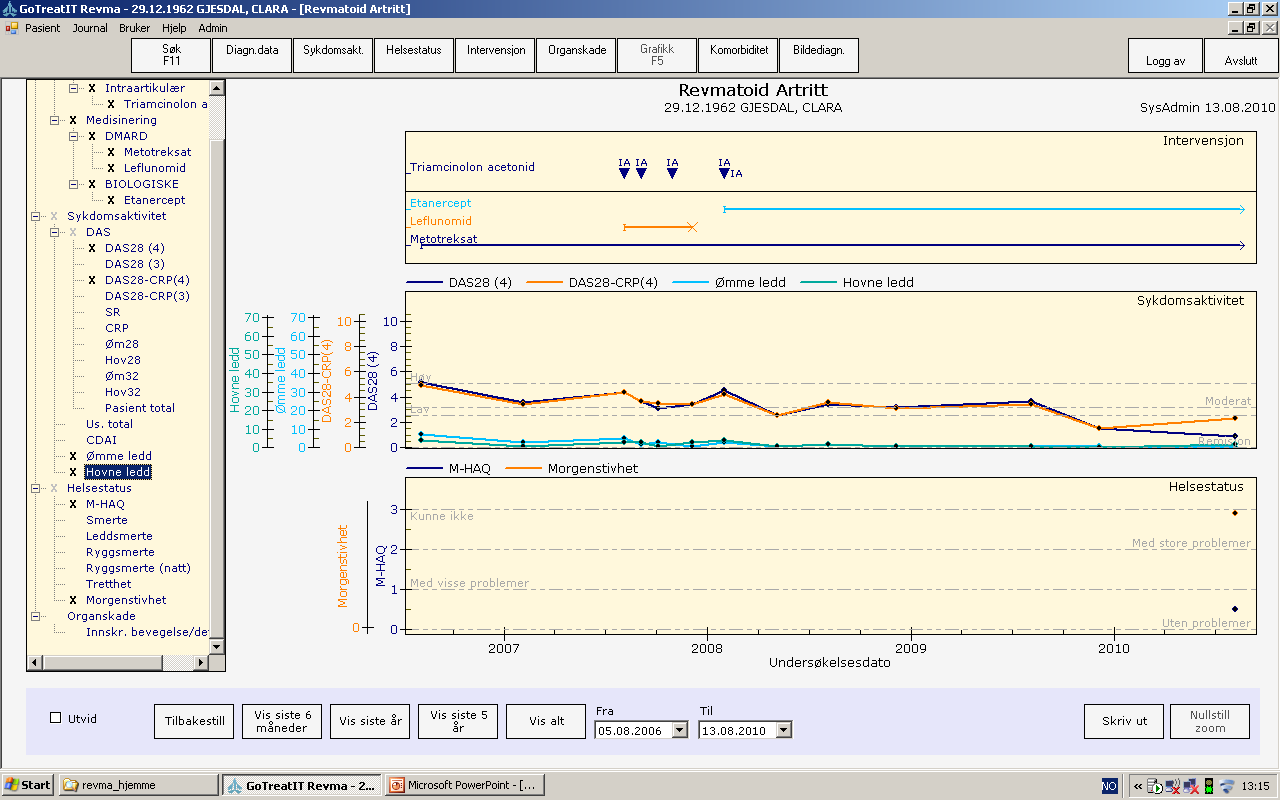Viewport: 1280px width, 800px height.
Task: Print chart with Skriv ut
Action: click(1124, 721)
